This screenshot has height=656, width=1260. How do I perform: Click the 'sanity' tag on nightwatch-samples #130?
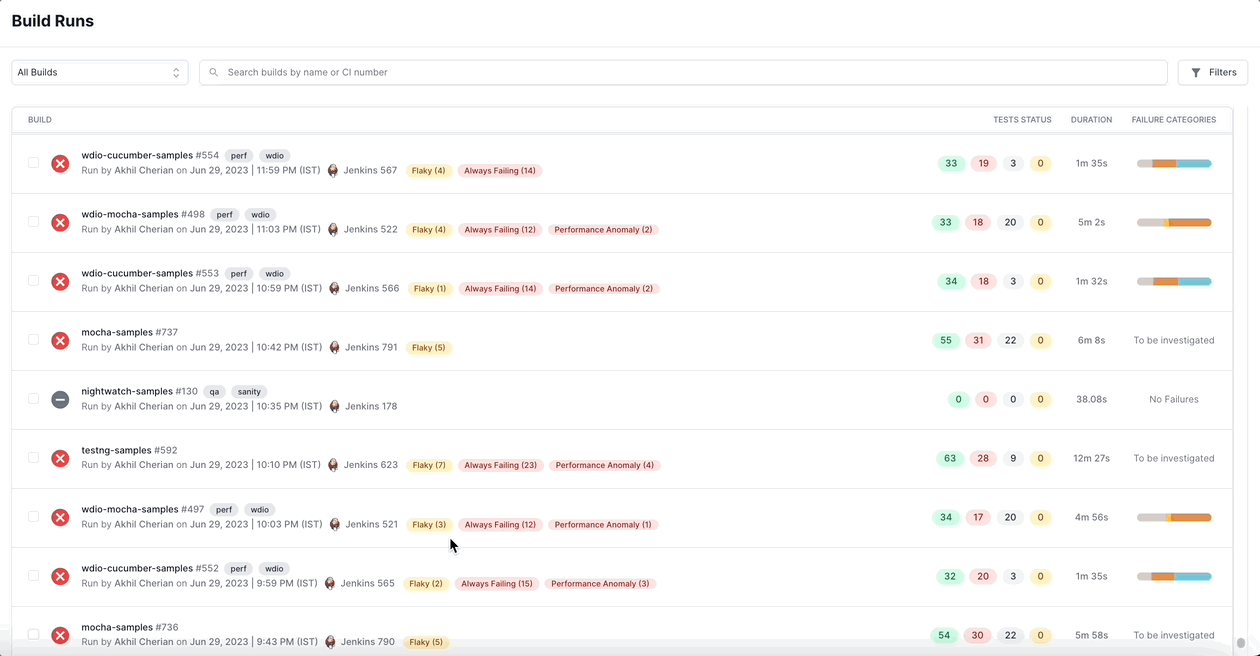(250, 392)
